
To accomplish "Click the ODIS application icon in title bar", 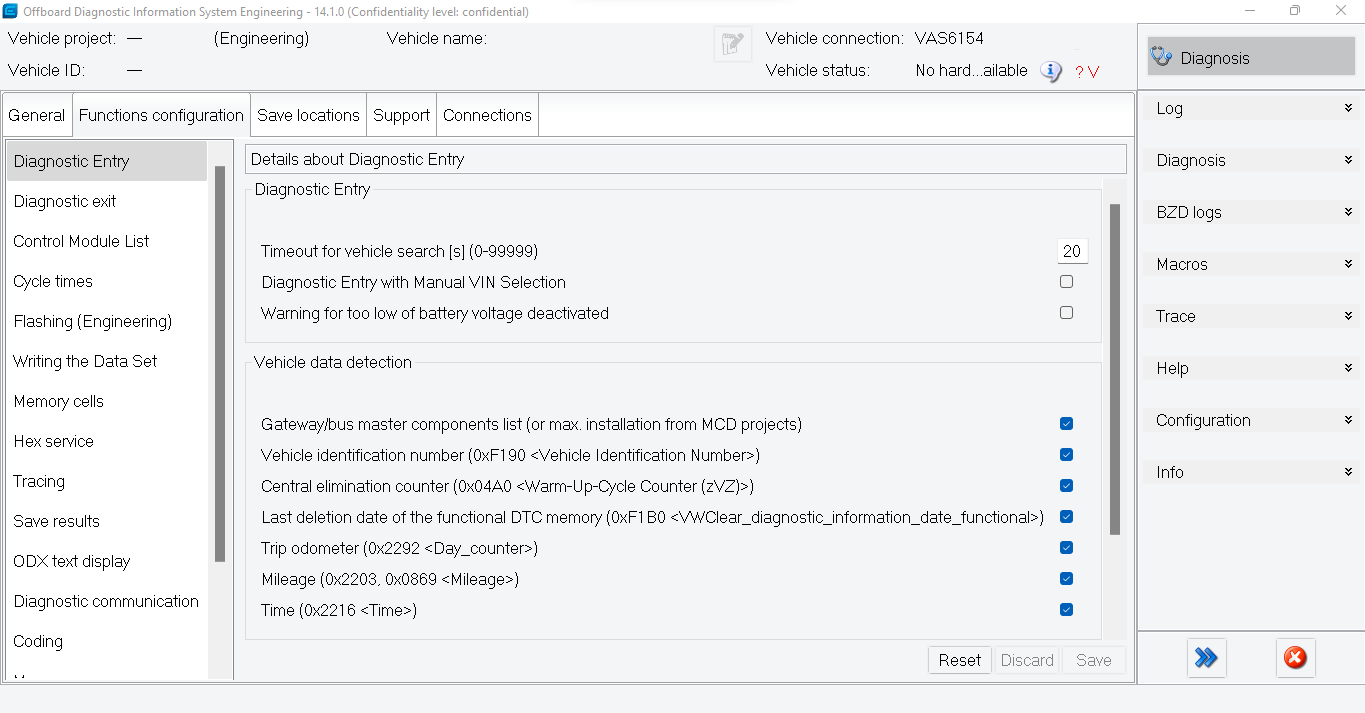I will 9,11.
